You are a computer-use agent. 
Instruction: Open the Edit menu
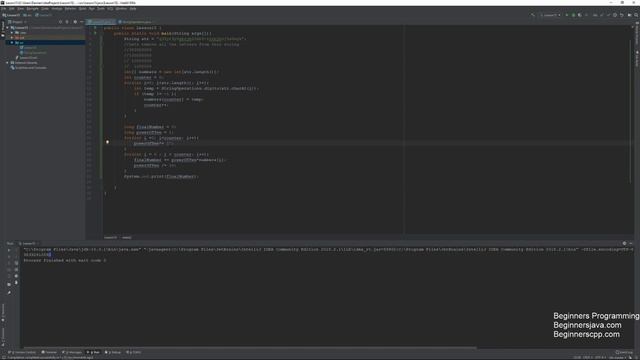11,9
